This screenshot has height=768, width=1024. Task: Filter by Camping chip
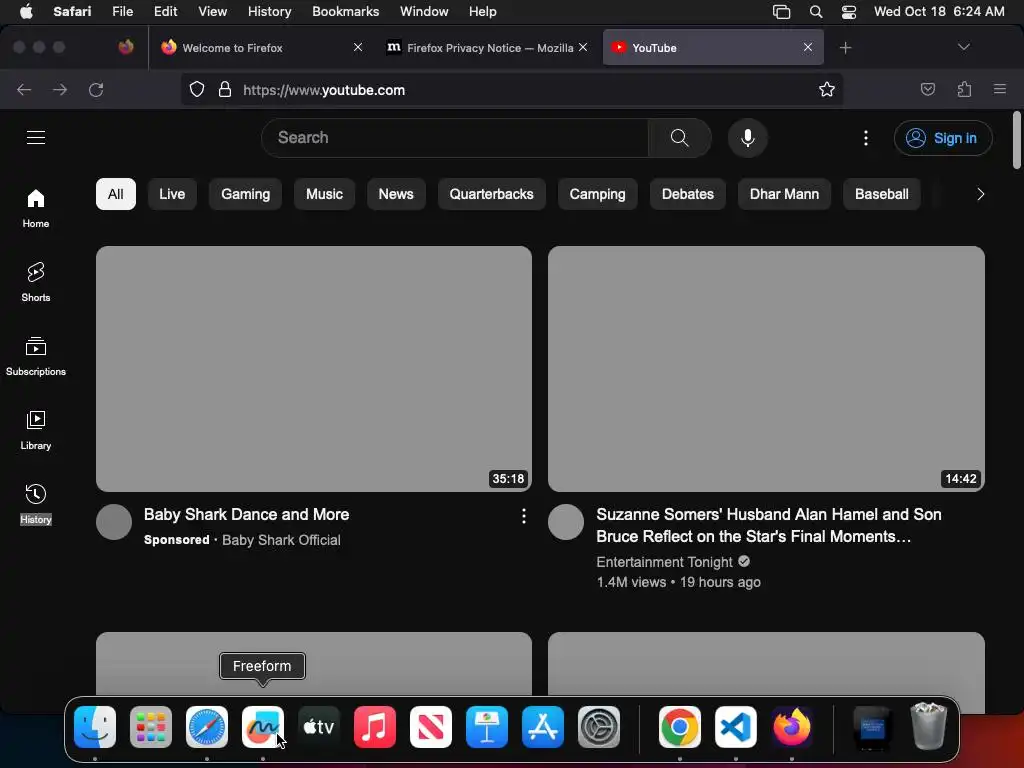click(597, 194)
